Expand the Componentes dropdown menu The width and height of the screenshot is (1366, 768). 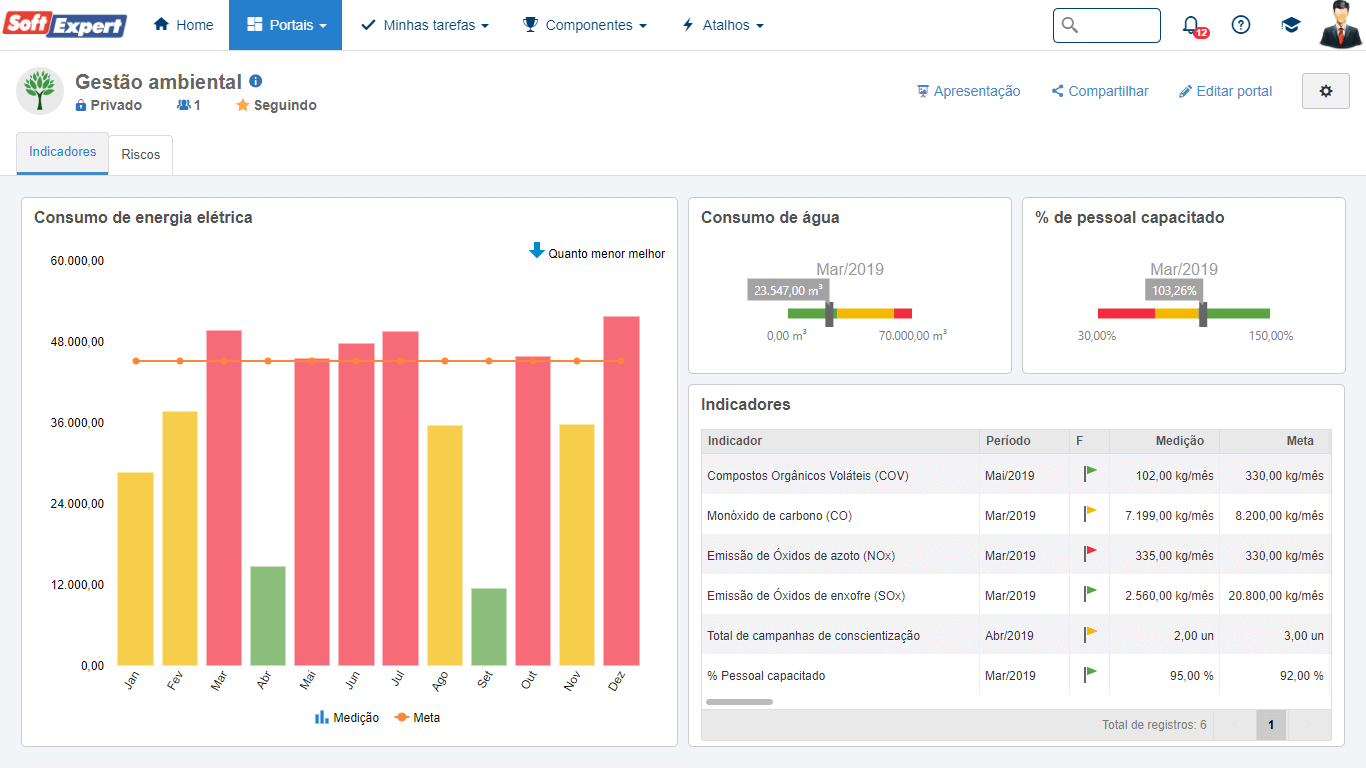click(585, 25)
